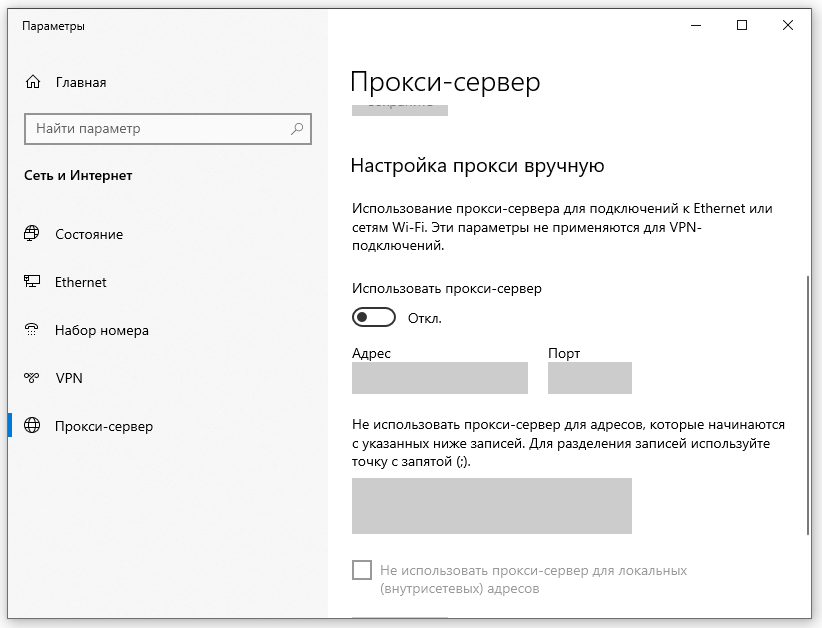Check Не использовать прокси для локальных адресов

[x=360, y=571]
